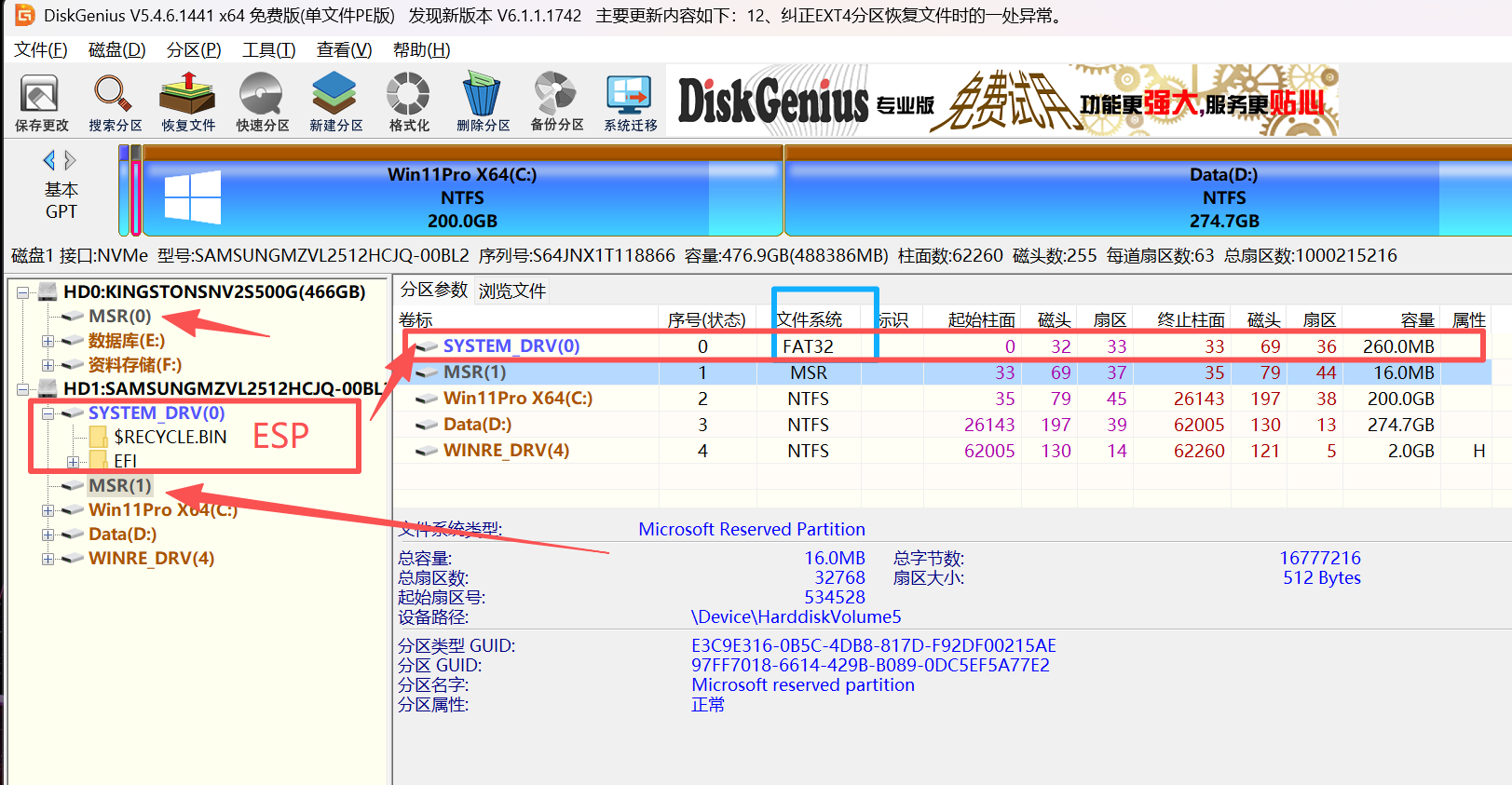The image size is (1512, 785).
Task: Expand the EFI folder node
Action: [73, 462]
